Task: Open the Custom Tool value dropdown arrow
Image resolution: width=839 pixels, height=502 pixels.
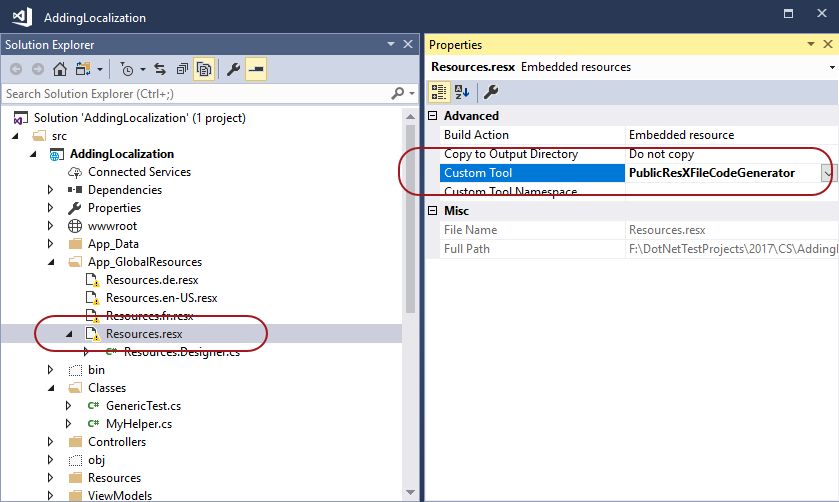Action: (828, 173)
